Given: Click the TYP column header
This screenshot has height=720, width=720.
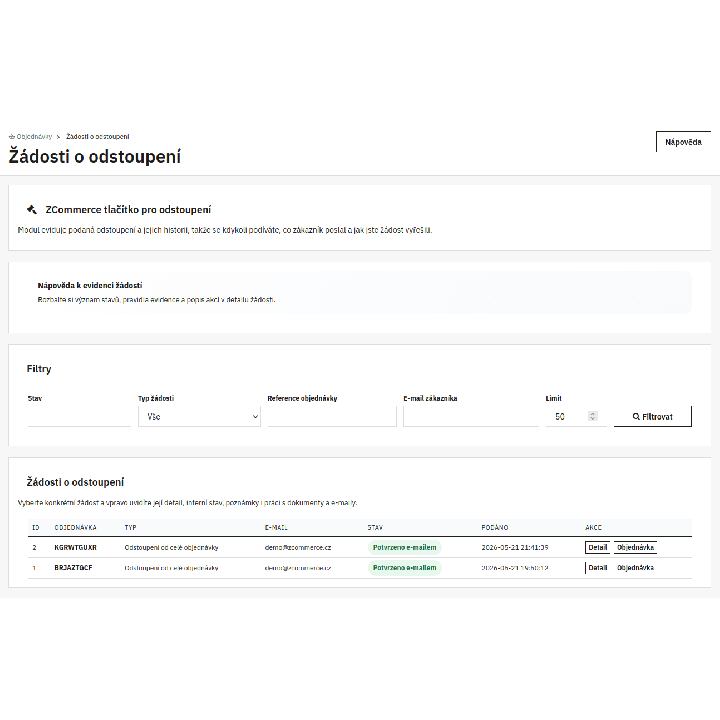Looking at the screenshot, I should [x=130, y=528].
